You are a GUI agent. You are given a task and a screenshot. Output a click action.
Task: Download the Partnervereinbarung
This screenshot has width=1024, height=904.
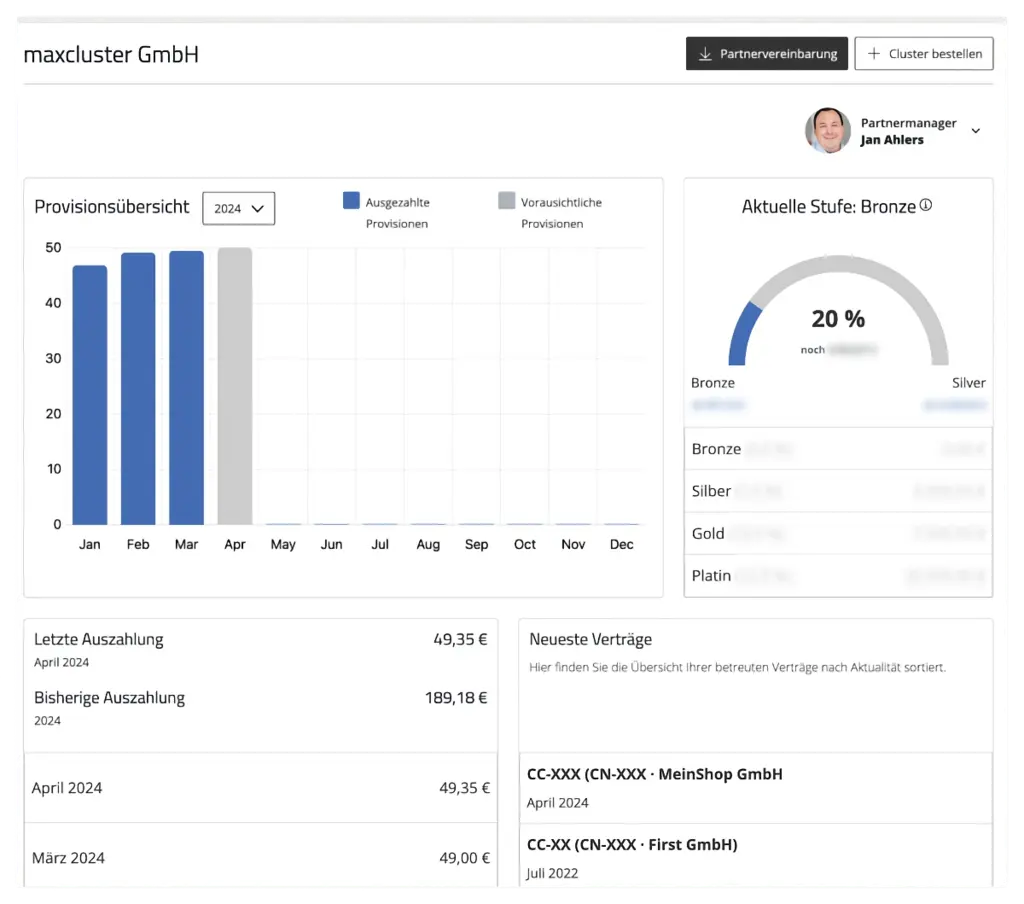pyautogui.click(x=767, y=54)
